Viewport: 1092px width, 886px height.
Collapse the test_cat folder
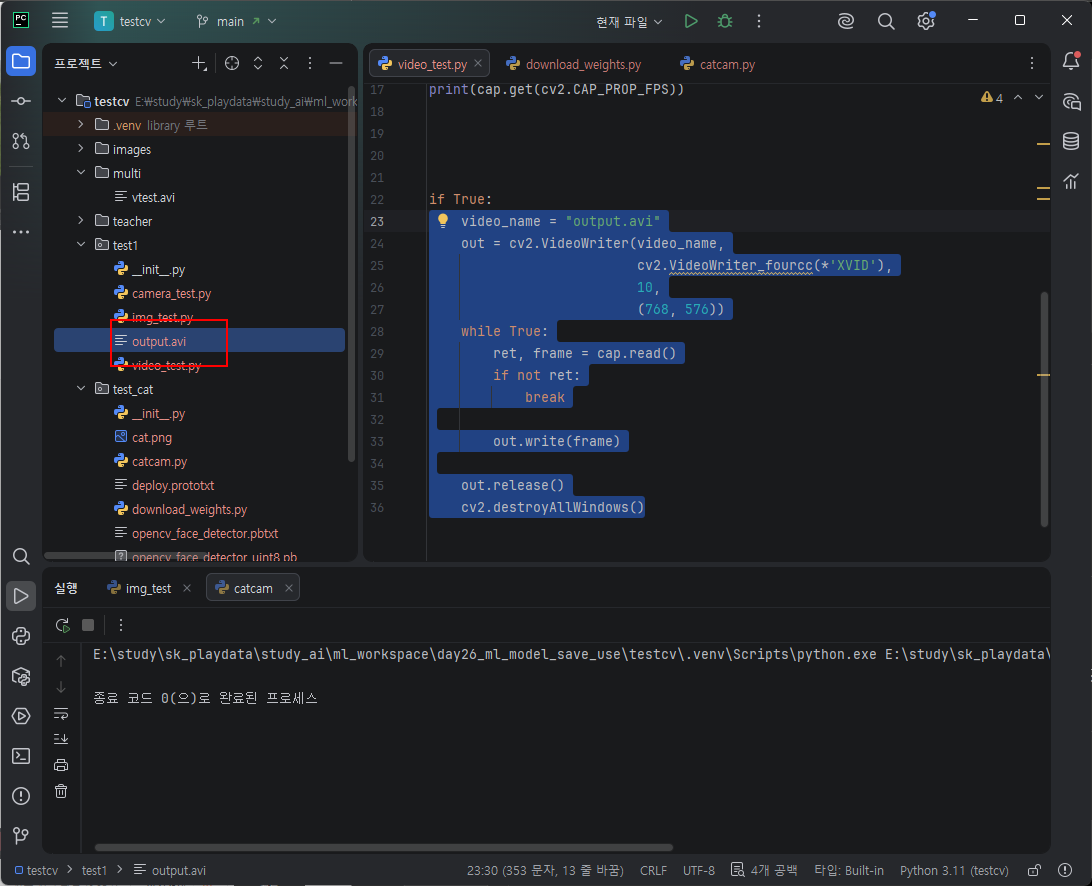pos(81,389)
